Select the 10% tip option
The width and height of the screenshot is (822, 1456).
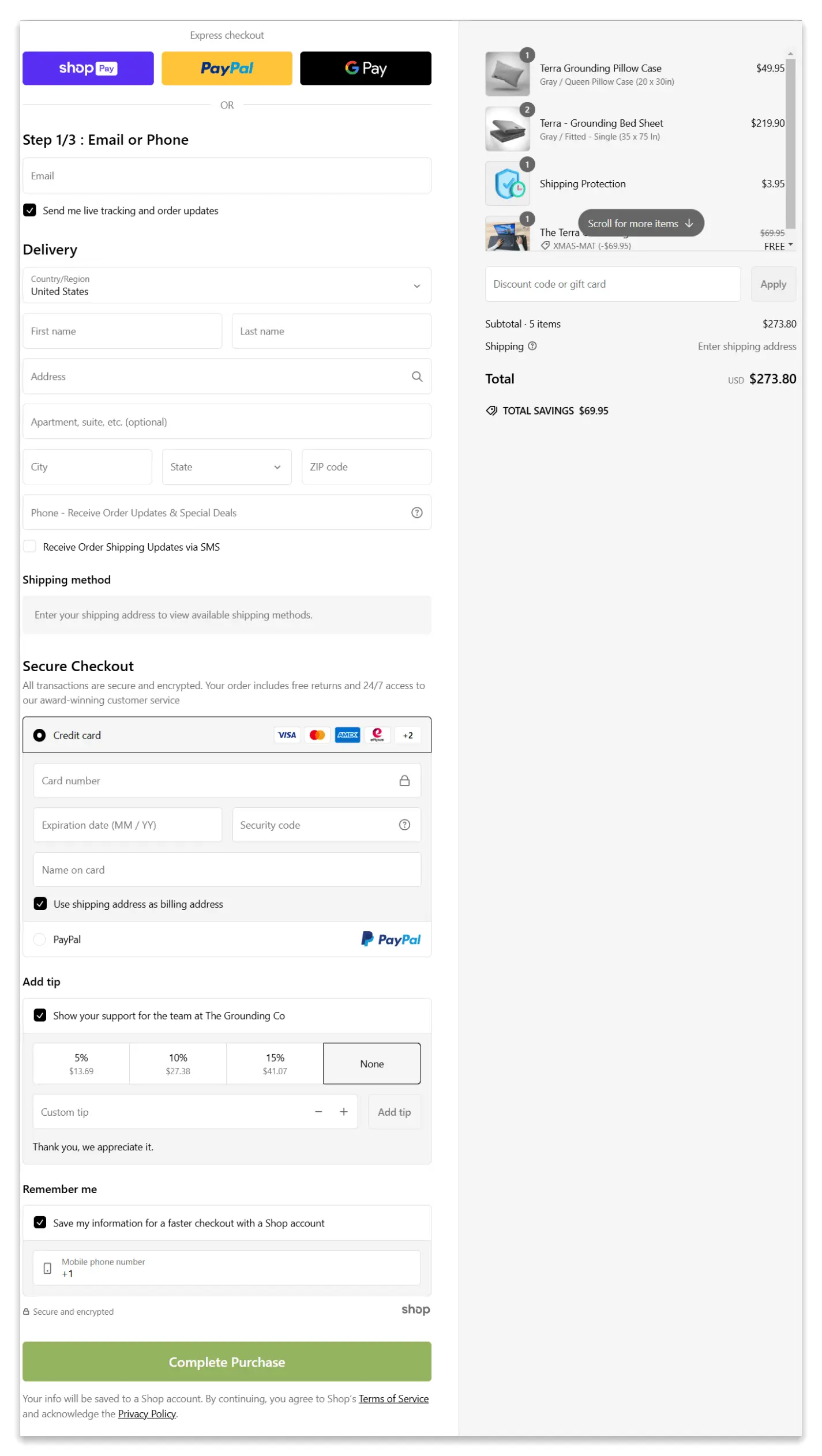[178, 1063]
